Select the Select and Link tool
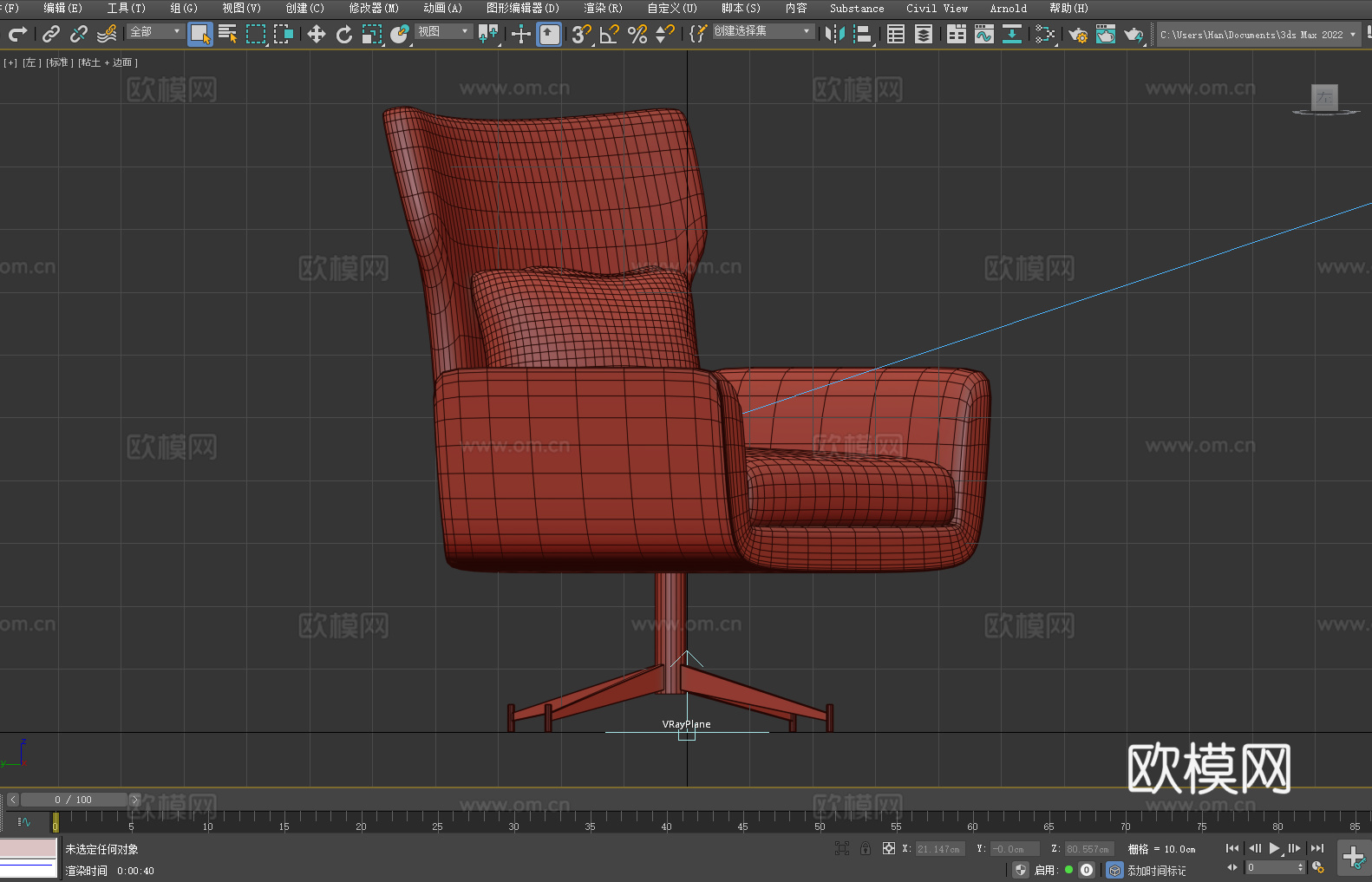The height and width of the screenshot is (882, 1372). coord(51,34)
